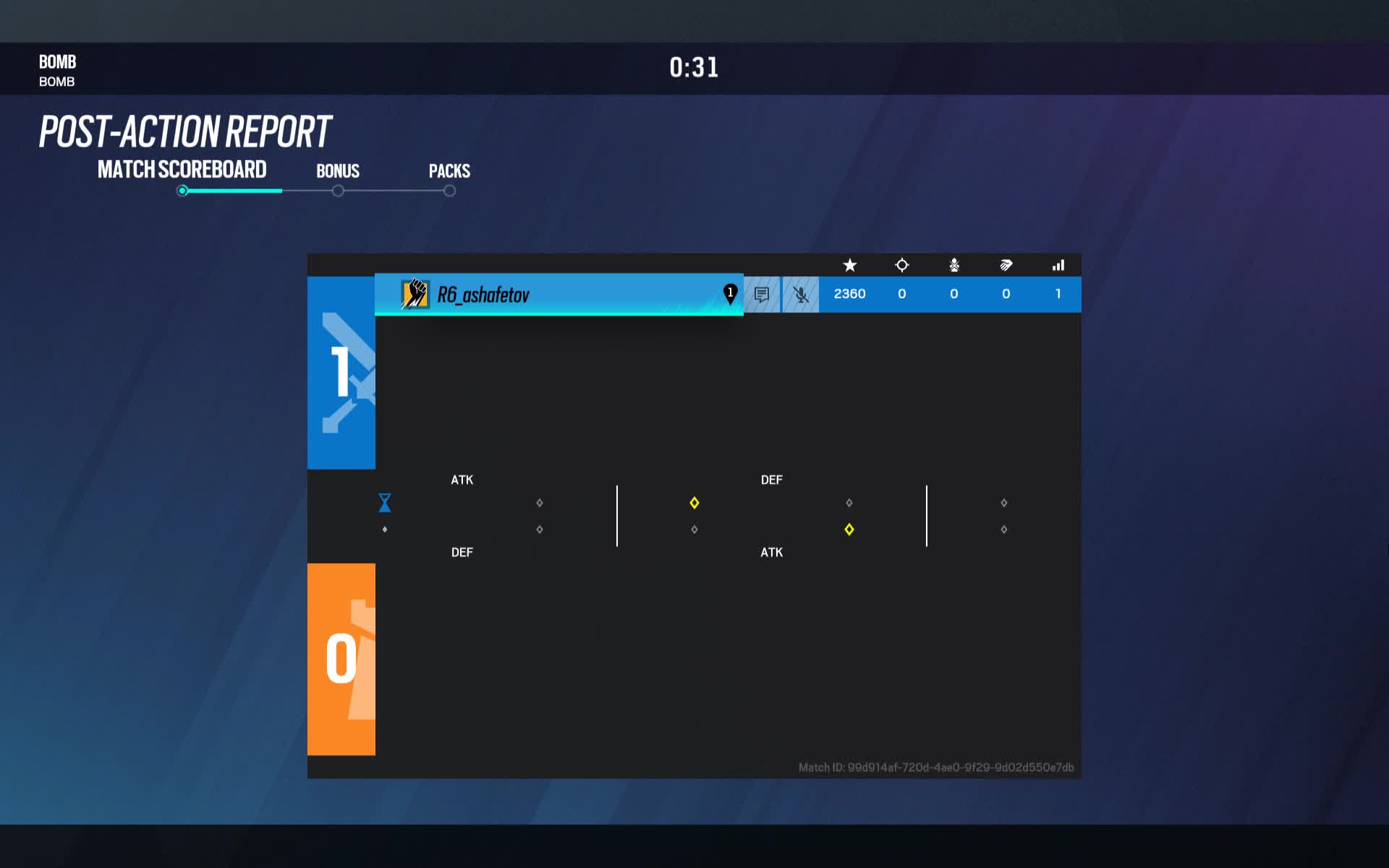This screenshot has height=868, width=1389.
Task: Click the highlighted yellow diamond ATK marker
Action: tap(847, 530)
